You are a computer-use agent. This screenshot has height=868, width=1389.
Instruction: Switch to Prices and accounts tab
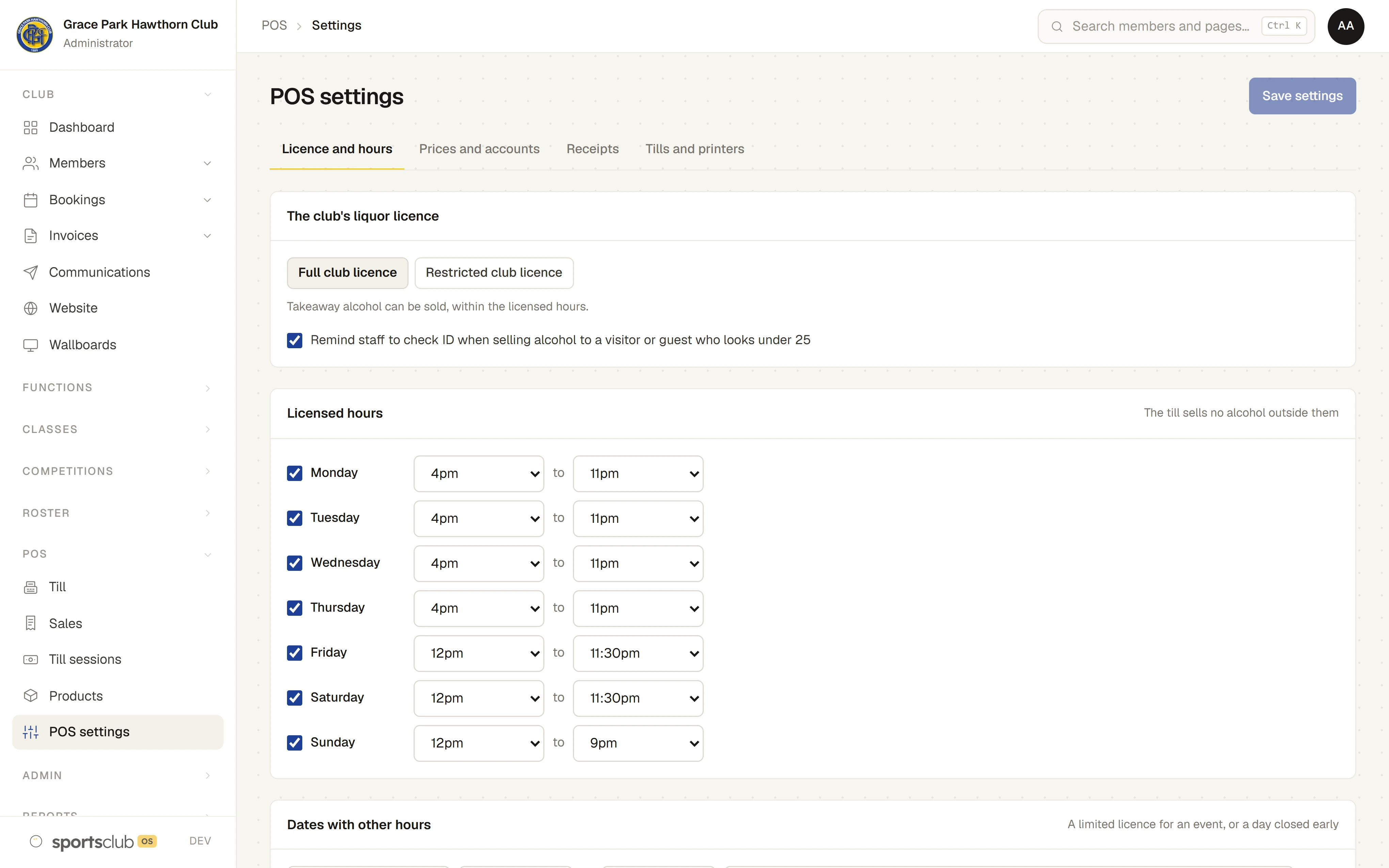[x=479, y=149]
